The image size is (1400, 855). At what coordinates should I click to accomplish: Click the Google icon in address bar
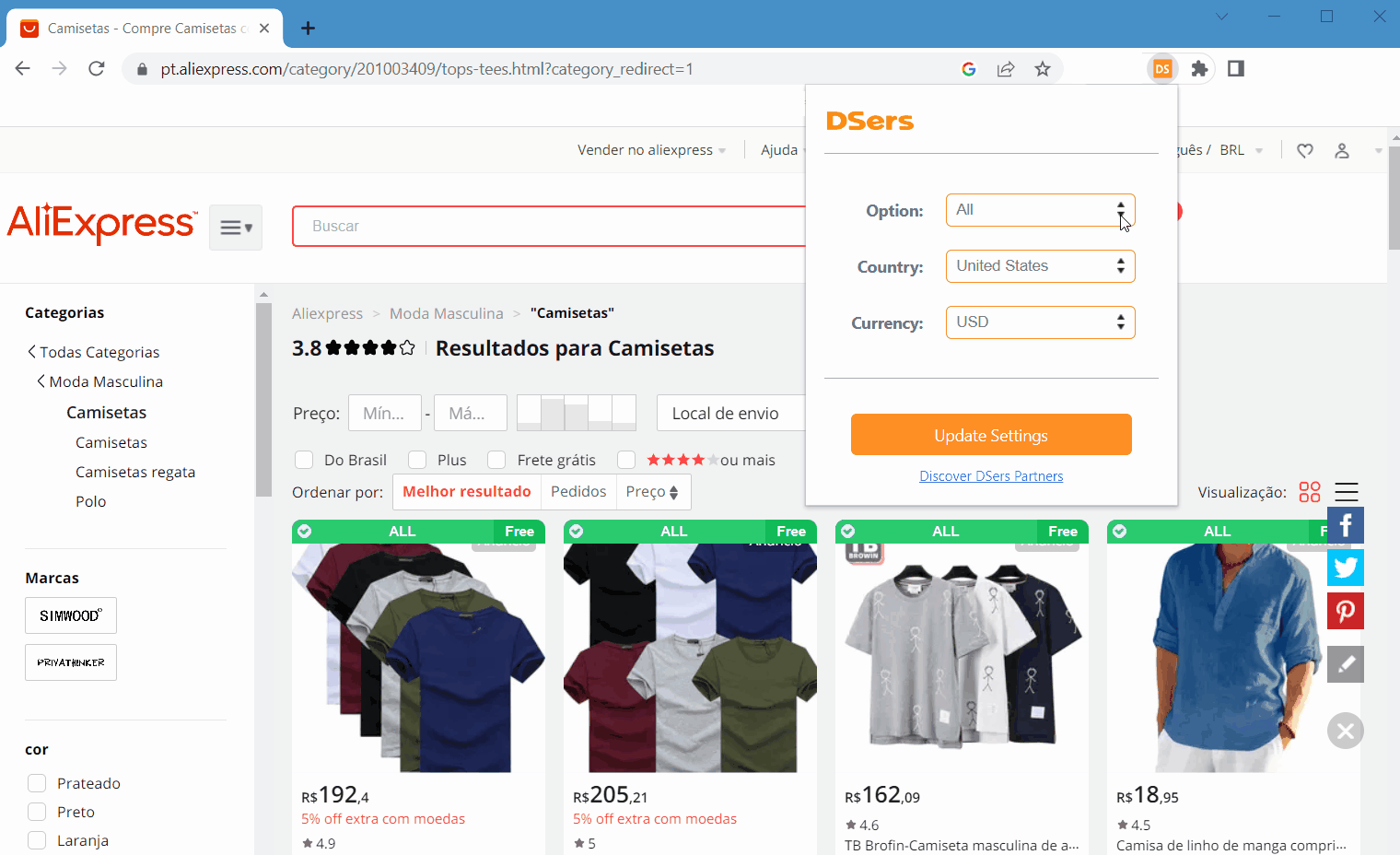[x=969, y=69]
